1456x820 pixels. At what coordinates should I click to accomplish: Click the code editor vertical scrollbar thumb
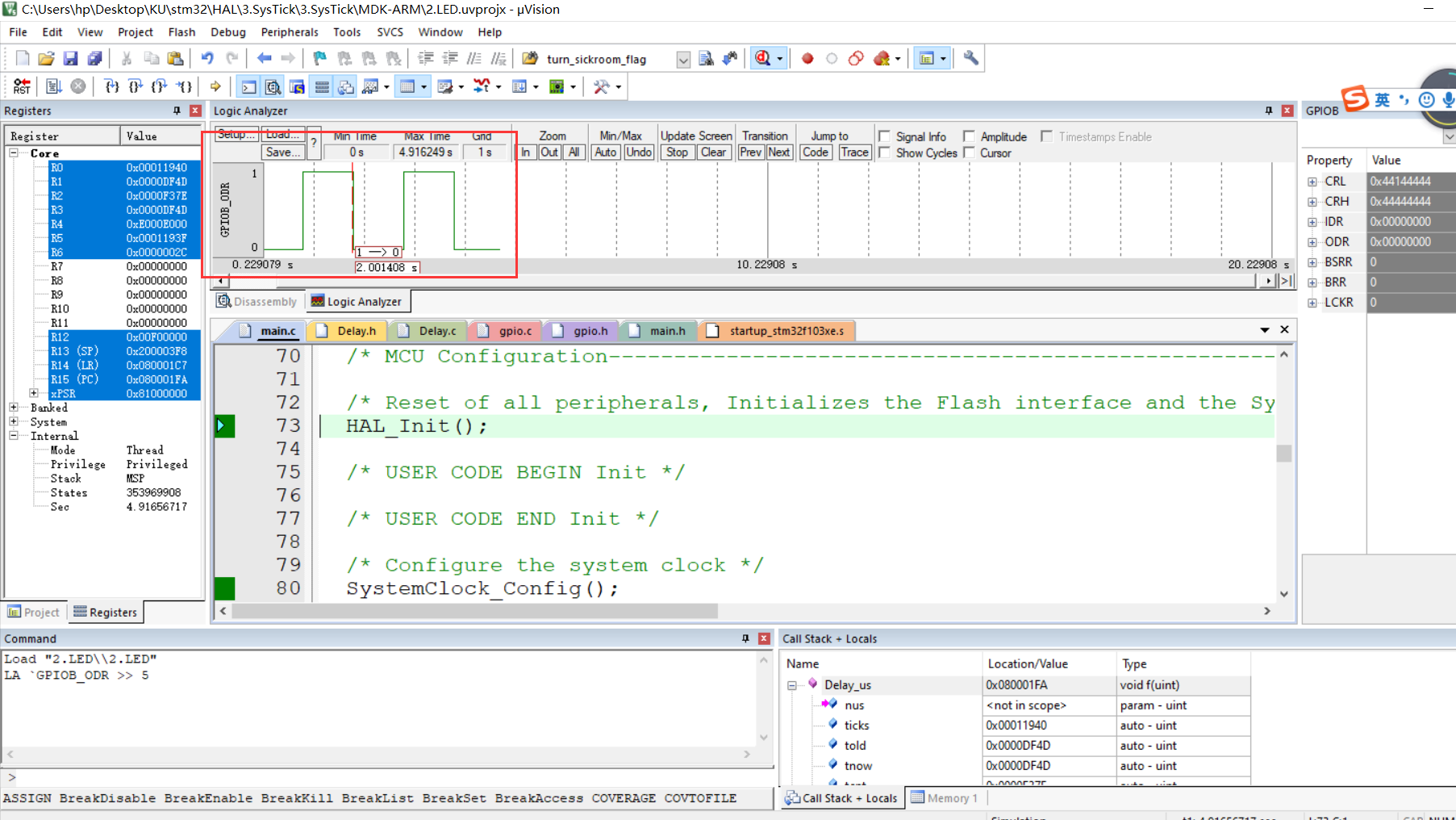click(x=1283, y=454)
